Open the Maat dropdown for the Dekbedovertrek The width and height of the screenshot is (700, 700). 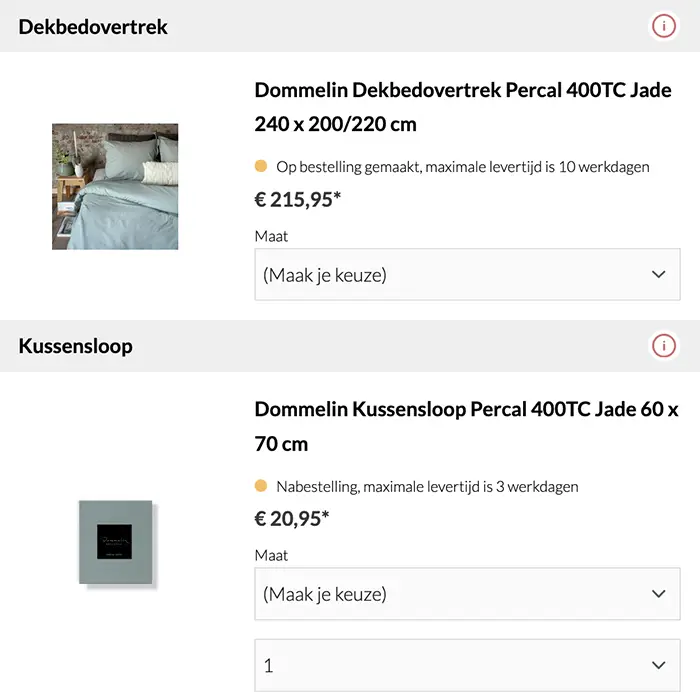tap(467, 274)
